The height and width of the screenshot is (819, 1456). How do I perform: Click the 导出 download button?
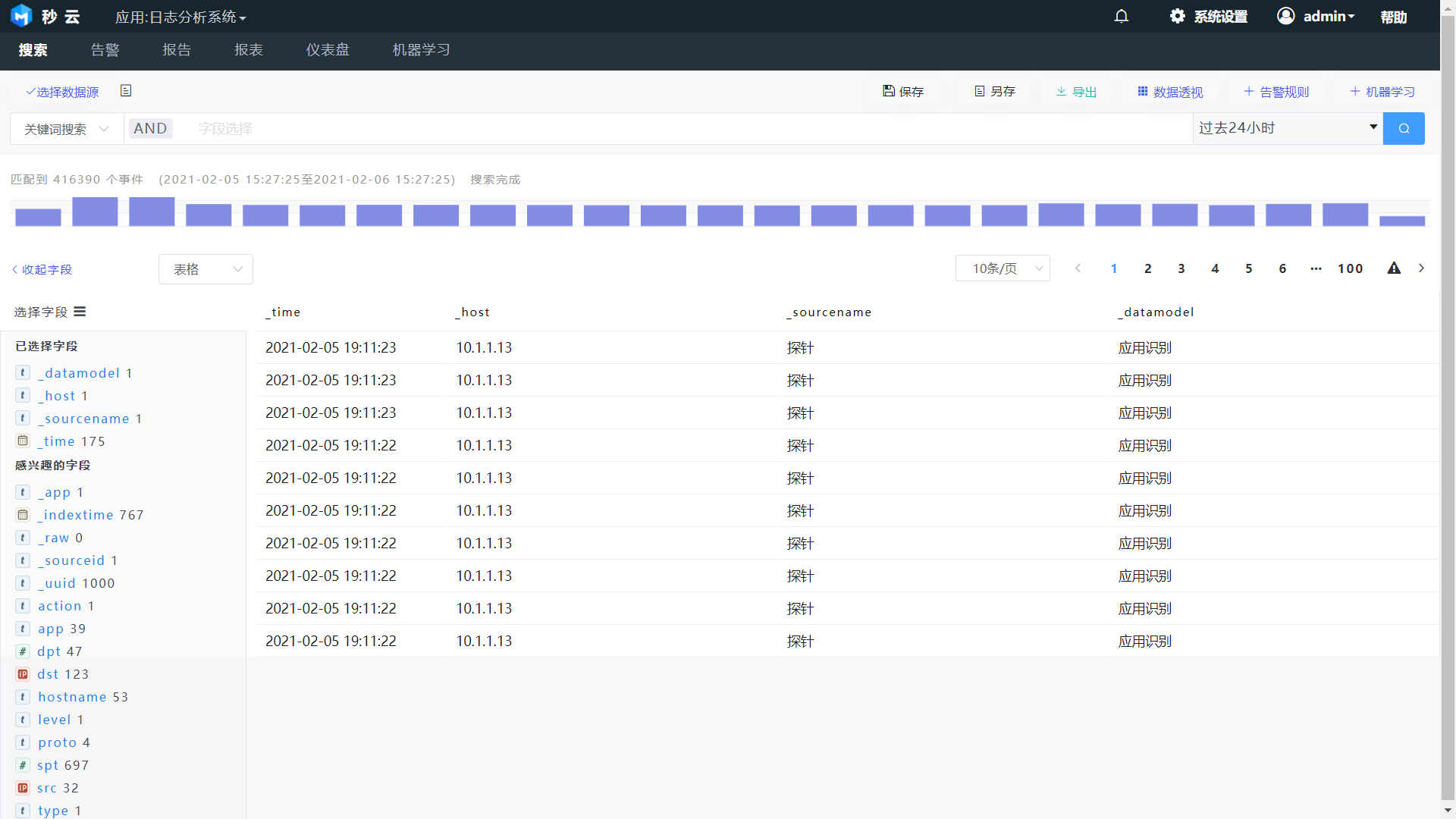click(1076, 91)
